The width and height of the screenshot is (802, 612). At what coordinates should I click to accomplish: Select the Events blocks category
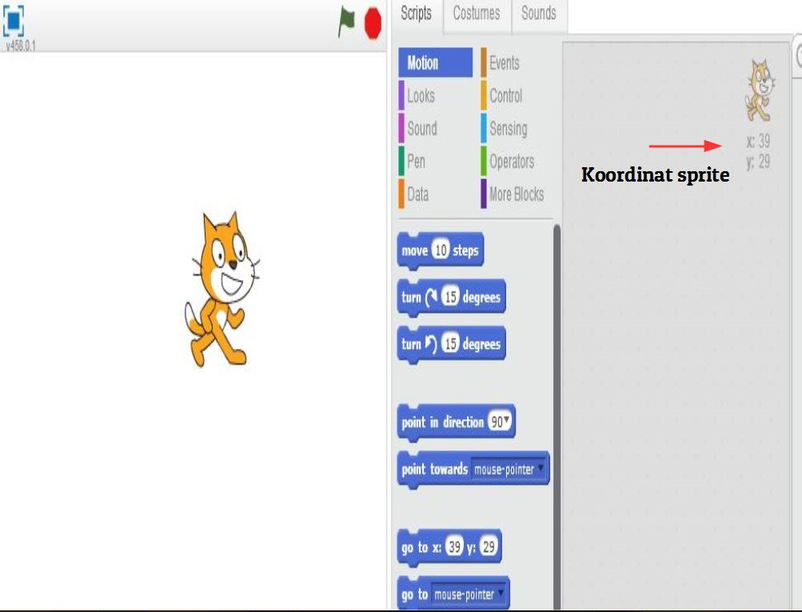pyautogui.click(x=504, y=62)
